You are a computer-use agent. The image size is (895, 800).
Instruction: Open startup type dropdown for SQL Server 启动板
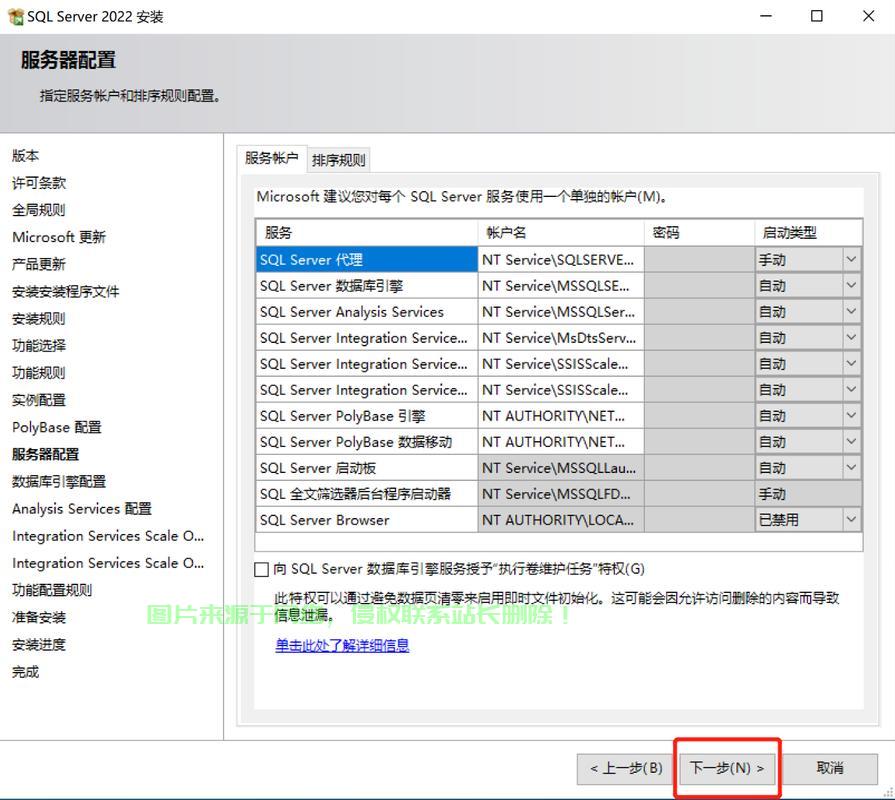[x=850, y=468]
